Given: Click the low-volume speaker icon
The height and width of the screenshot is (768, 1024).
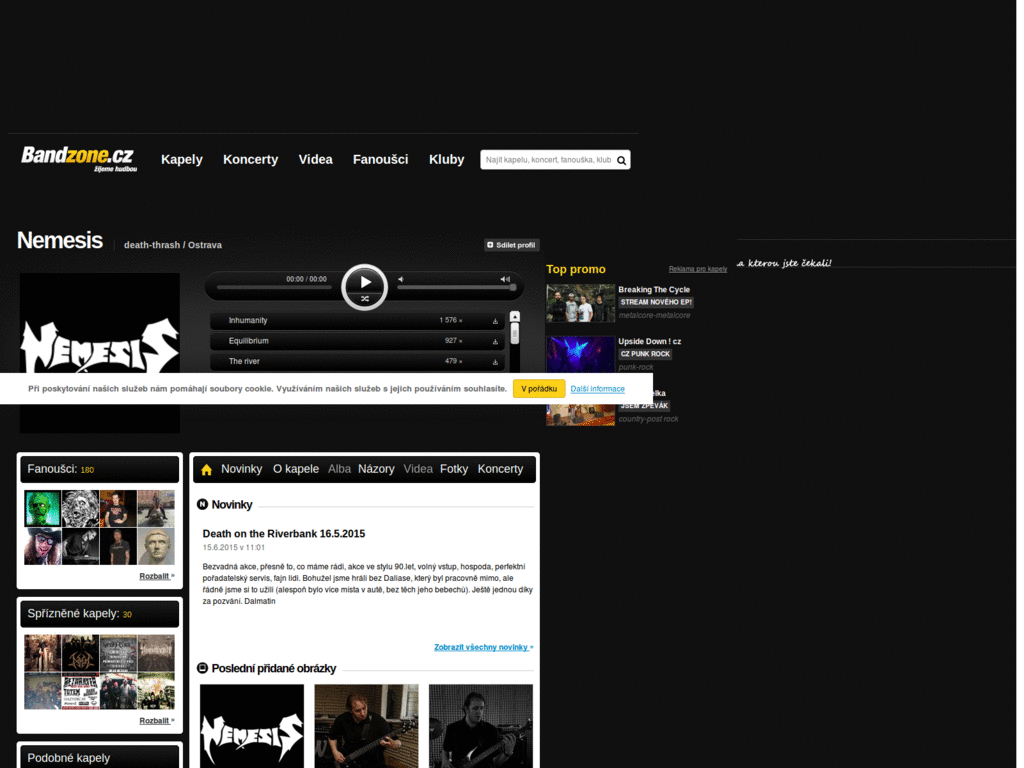Looking at the screenshot, I should tap(401, 280).
